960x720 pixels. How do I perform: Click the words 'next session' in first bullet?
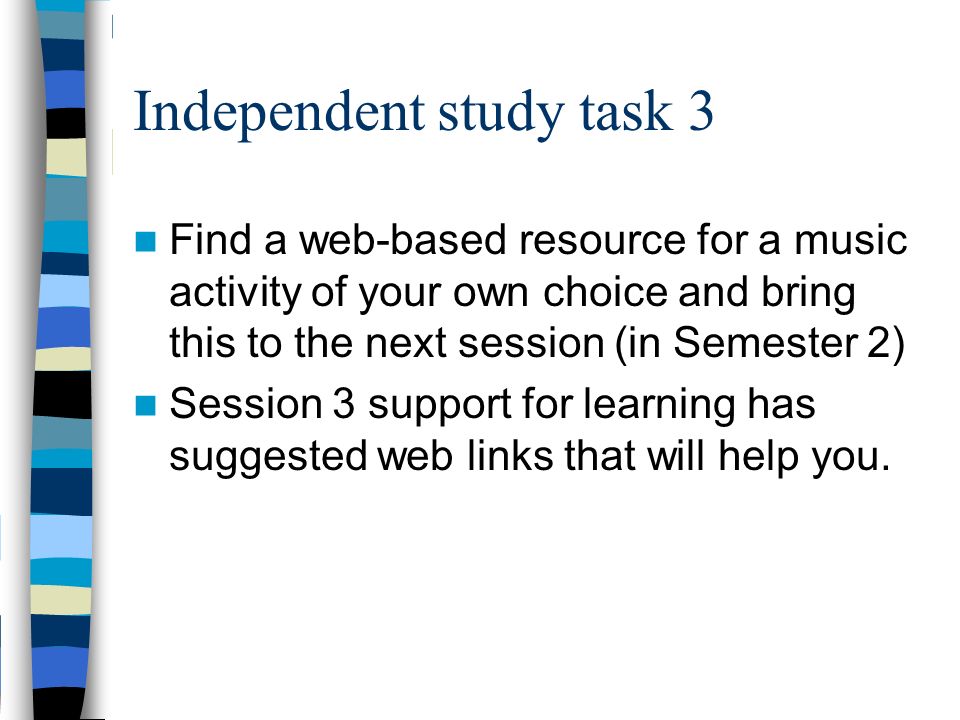pyautogui.click(x=485, y=342)
